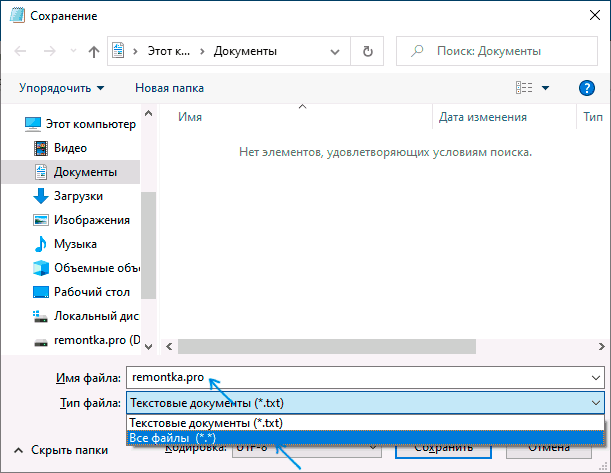611x473 pixels.
Task: Sort by the 'Тип' column header
Action: point(593,117)
